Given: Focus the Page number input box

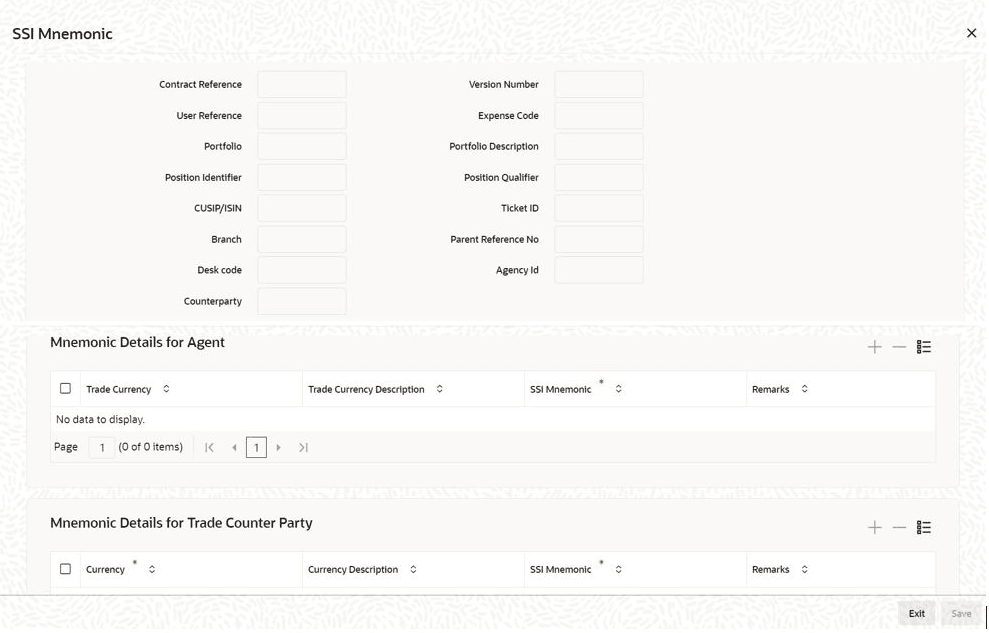Looking at the screenshot, I should 102,447.
